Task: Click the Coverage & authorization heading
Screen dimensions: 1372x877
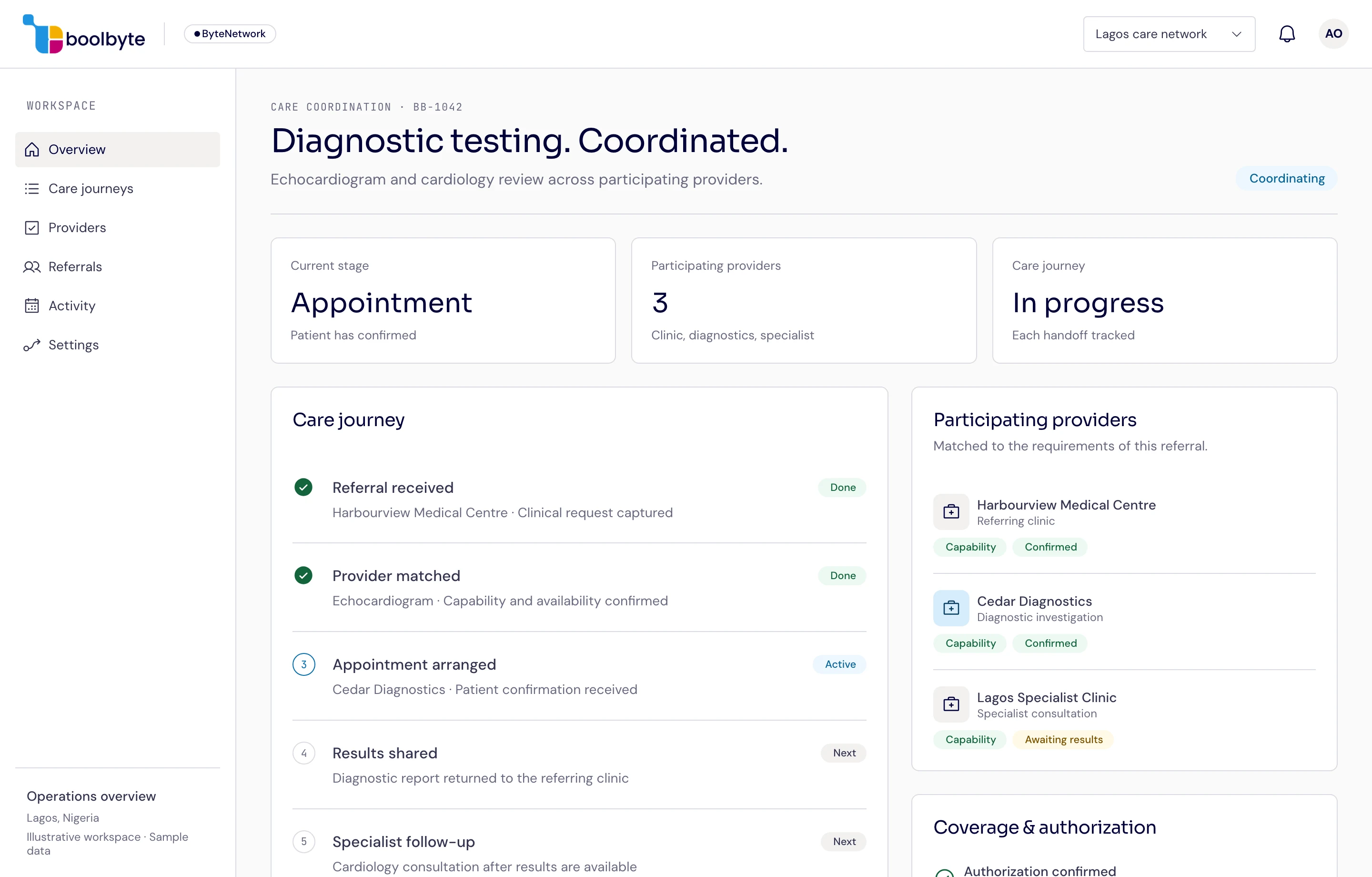Action: 1044,827
